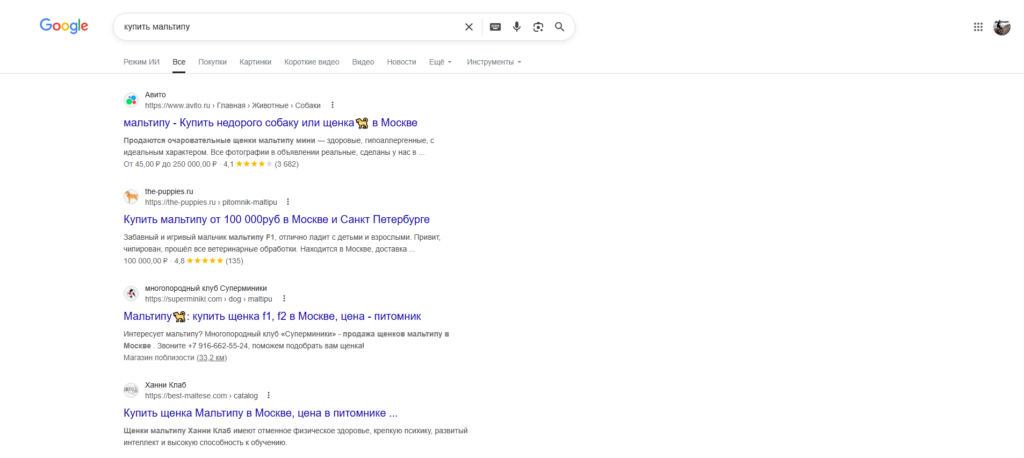Open three-dot menu for Avito result
This screenshot has width=1024, height=458.
[x=332, y=105]
